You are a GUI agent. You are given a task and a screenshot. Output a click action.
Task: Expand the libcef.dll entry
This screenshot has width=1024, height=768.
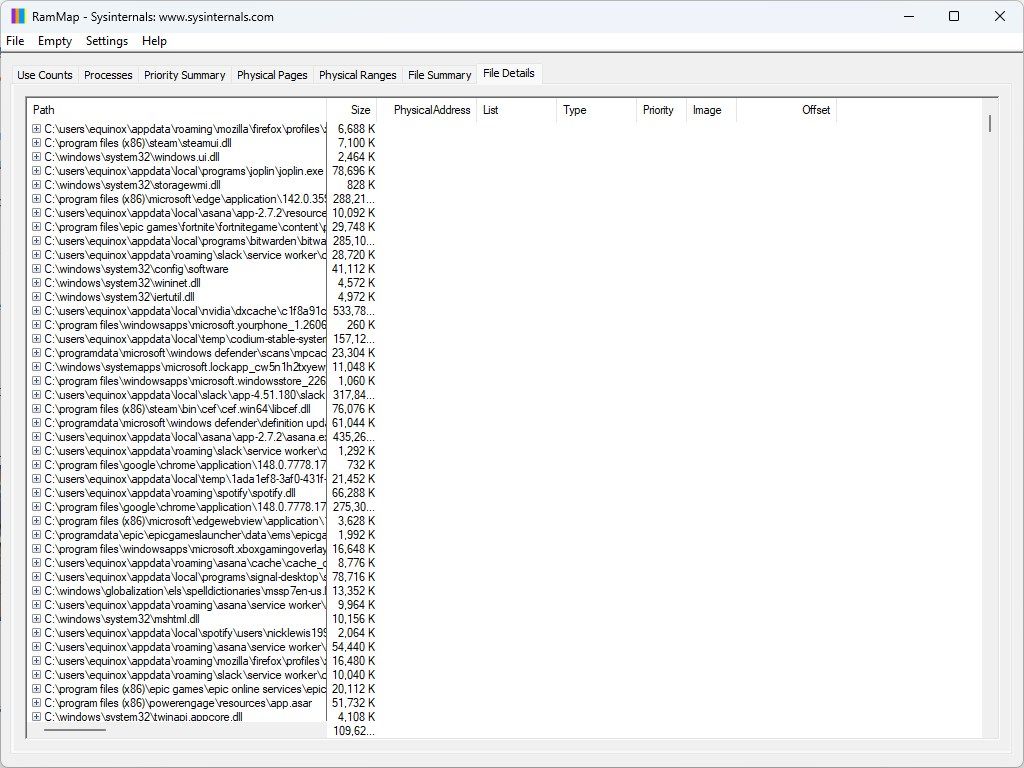coord(37,409)
